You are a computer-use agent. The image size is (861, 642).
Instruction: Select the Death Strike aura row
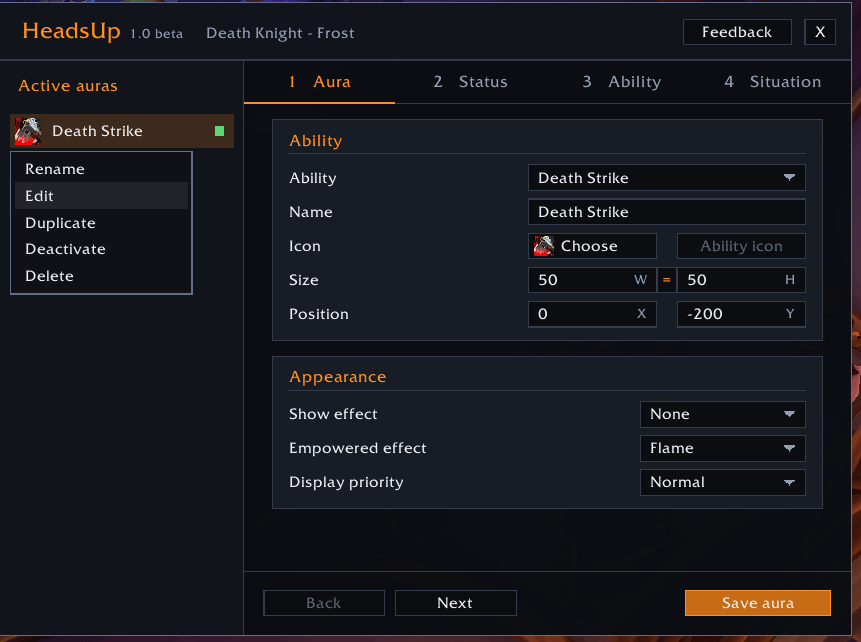(x=122, y=131)
